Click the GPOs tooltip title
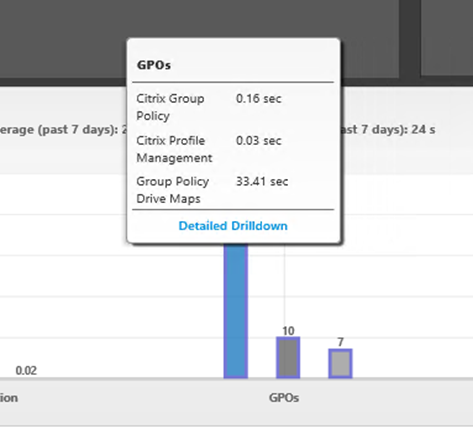Viewport: 473px width, 434px height. 154,65
